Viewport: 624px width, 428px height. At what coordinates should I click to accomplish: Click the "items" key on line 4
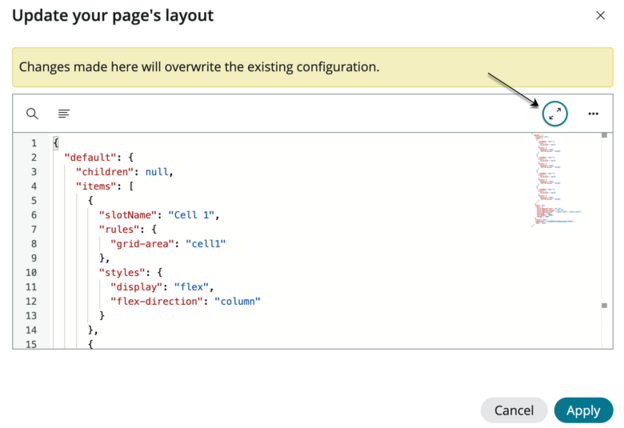point(96,186)
